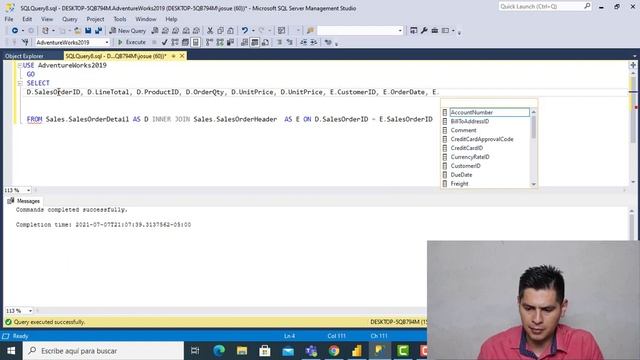Switch output to Results to Grid
This screenshot has height=360, width=640.
(255, 42)
